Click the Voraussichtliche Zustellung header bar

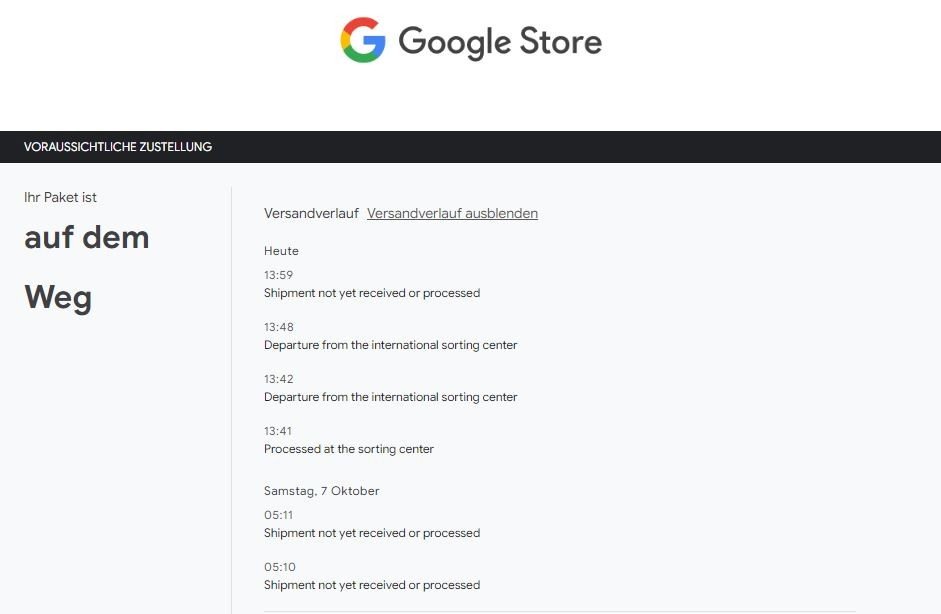(470, 146)
